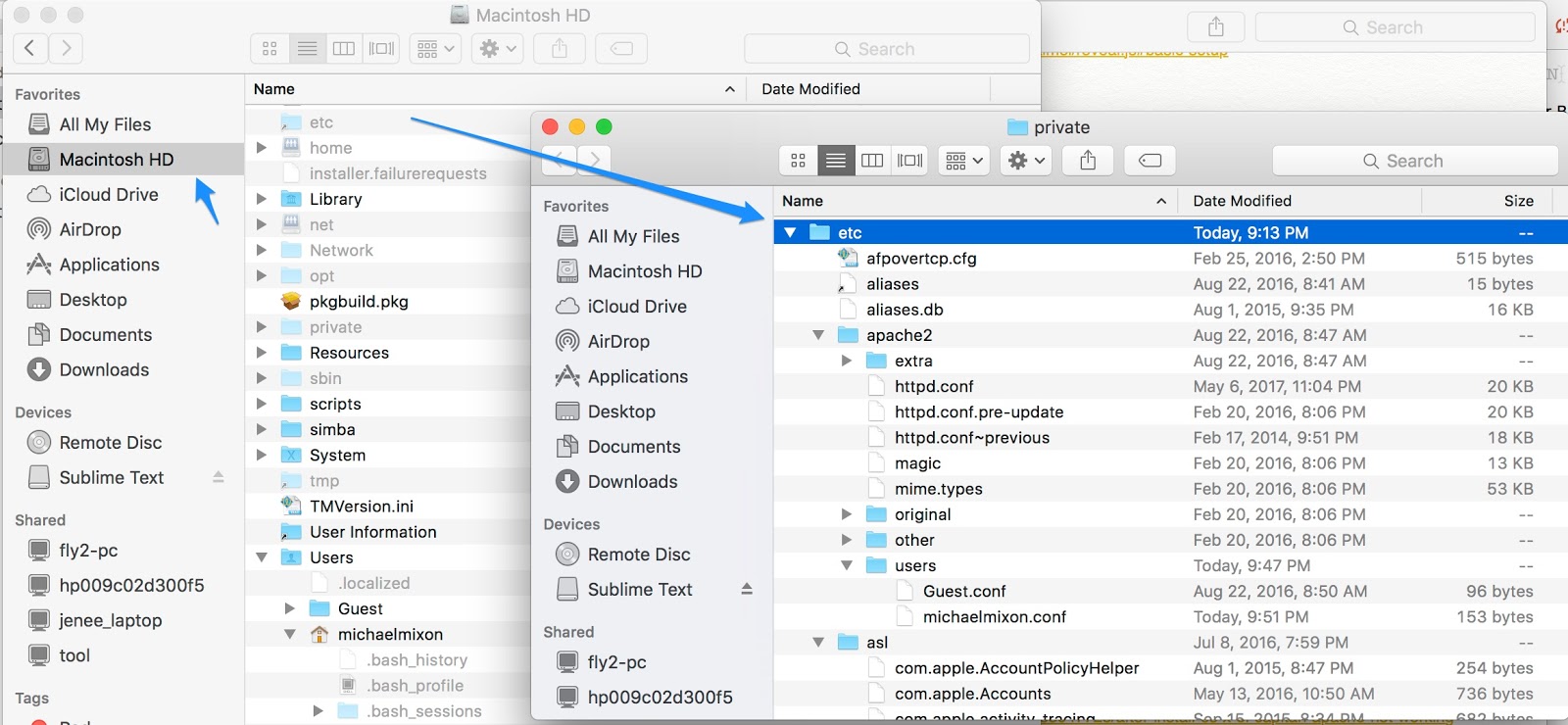This screenshot has height=725, width=1568.
Task: Click Search field in Macintosh HD window
Action: 887,48
